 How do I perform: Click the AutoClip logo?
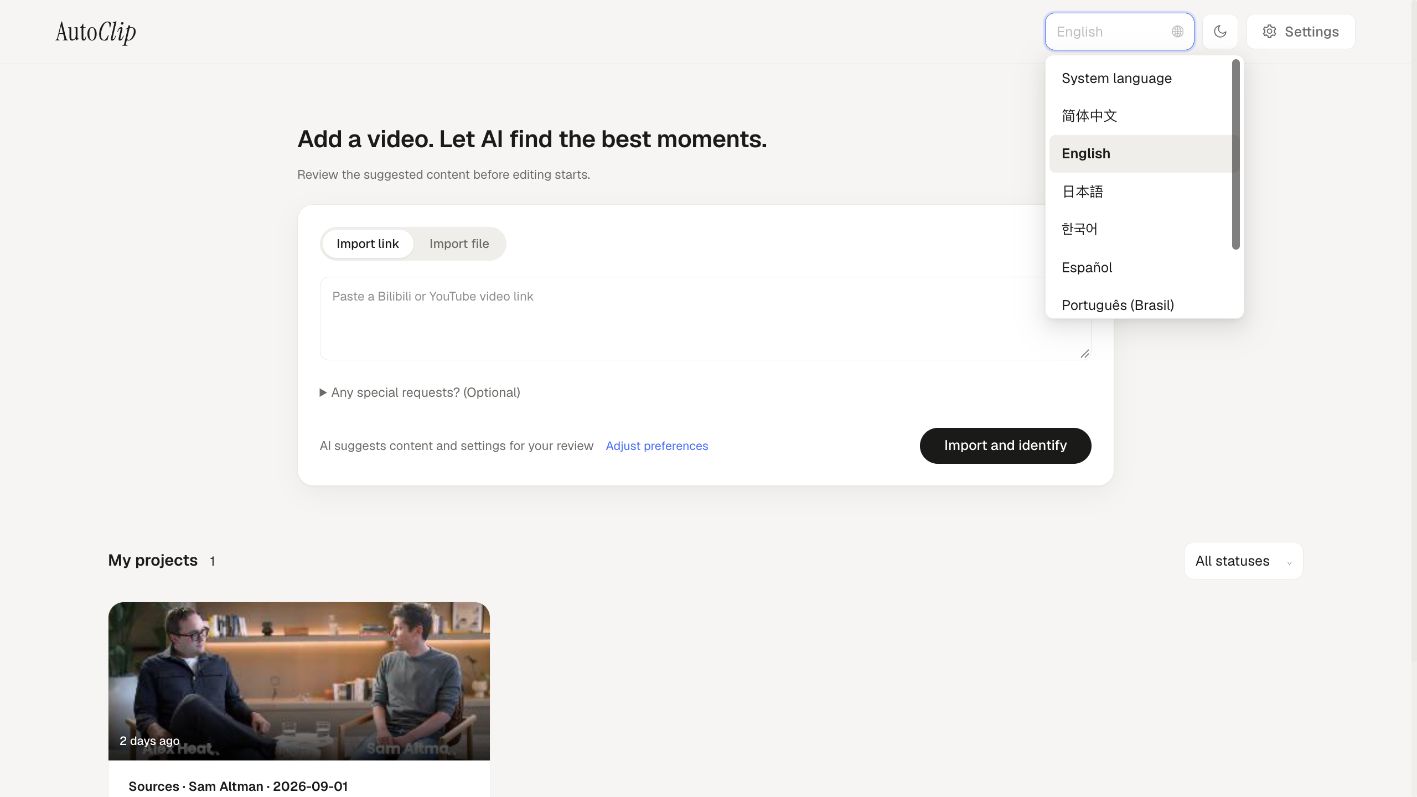pyautogui.click(x=96, y=32)
